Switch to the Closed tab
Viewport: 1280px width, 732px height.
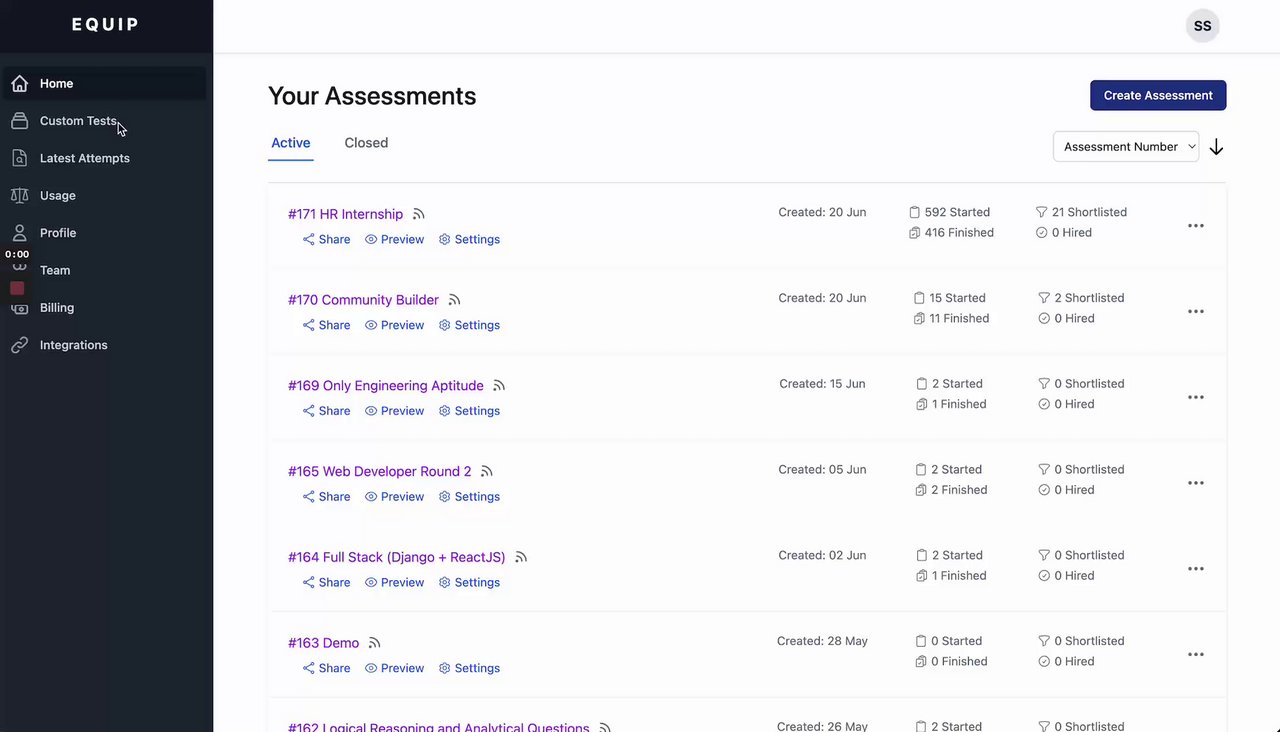pyautogui.click(x=366, y=143)
